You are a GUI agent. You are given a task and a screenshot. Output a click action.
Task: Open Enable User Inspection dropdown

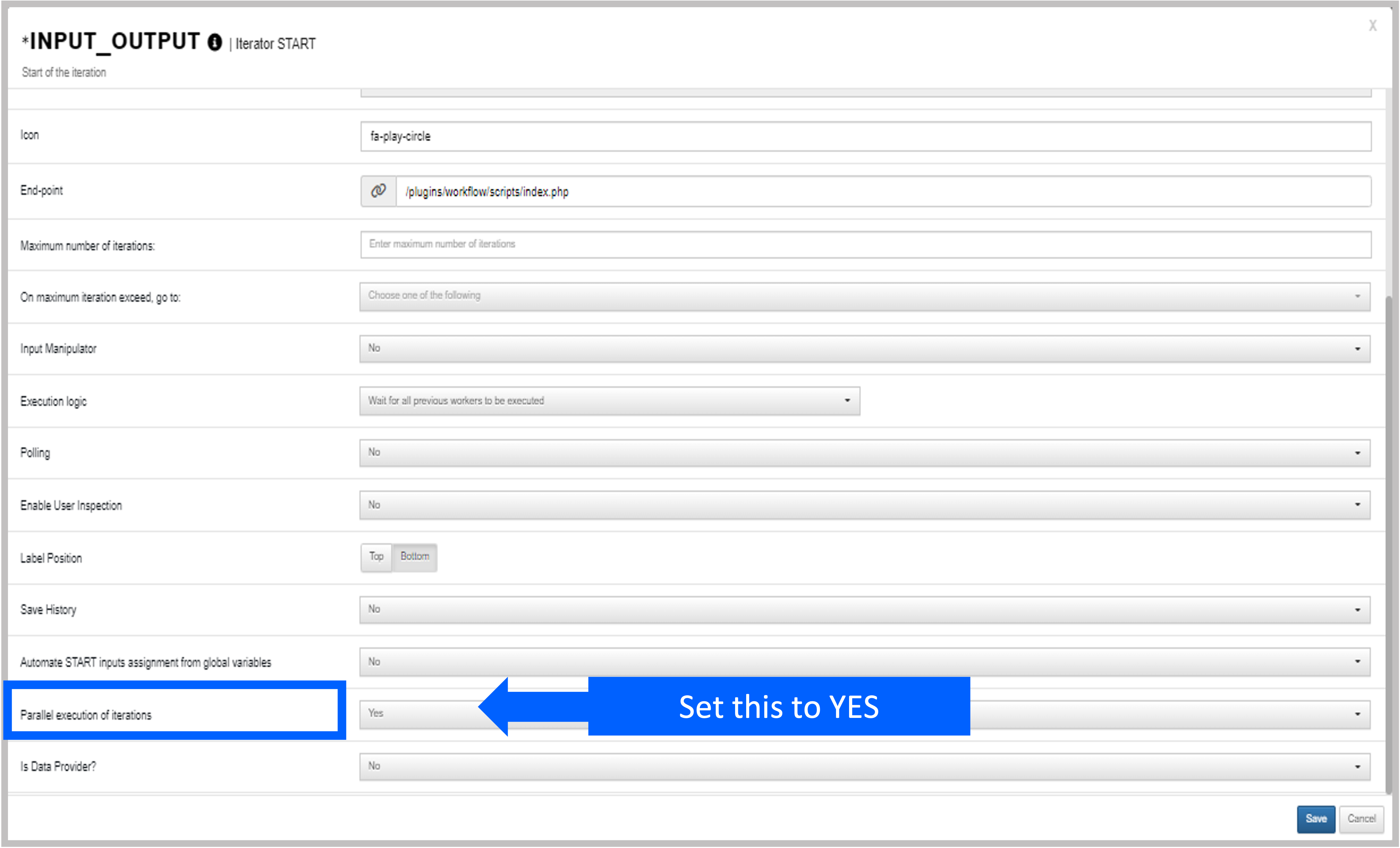click(864, 505)
